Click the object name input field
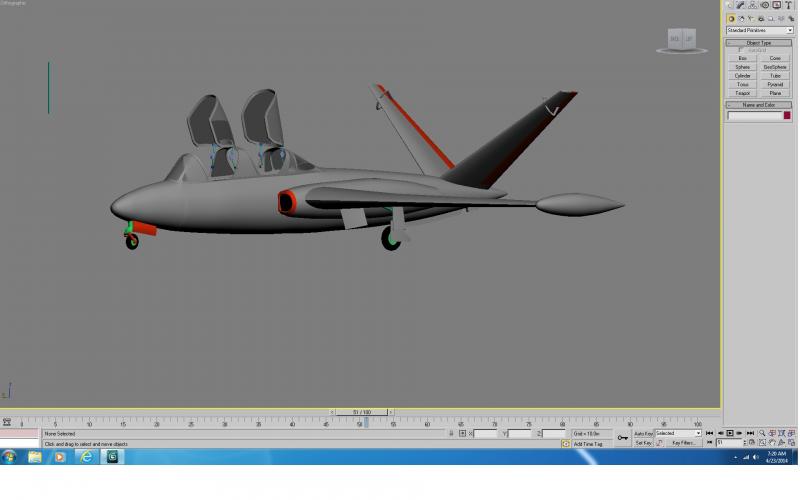Viewport: 800px width, 500px height. point(755,116)
